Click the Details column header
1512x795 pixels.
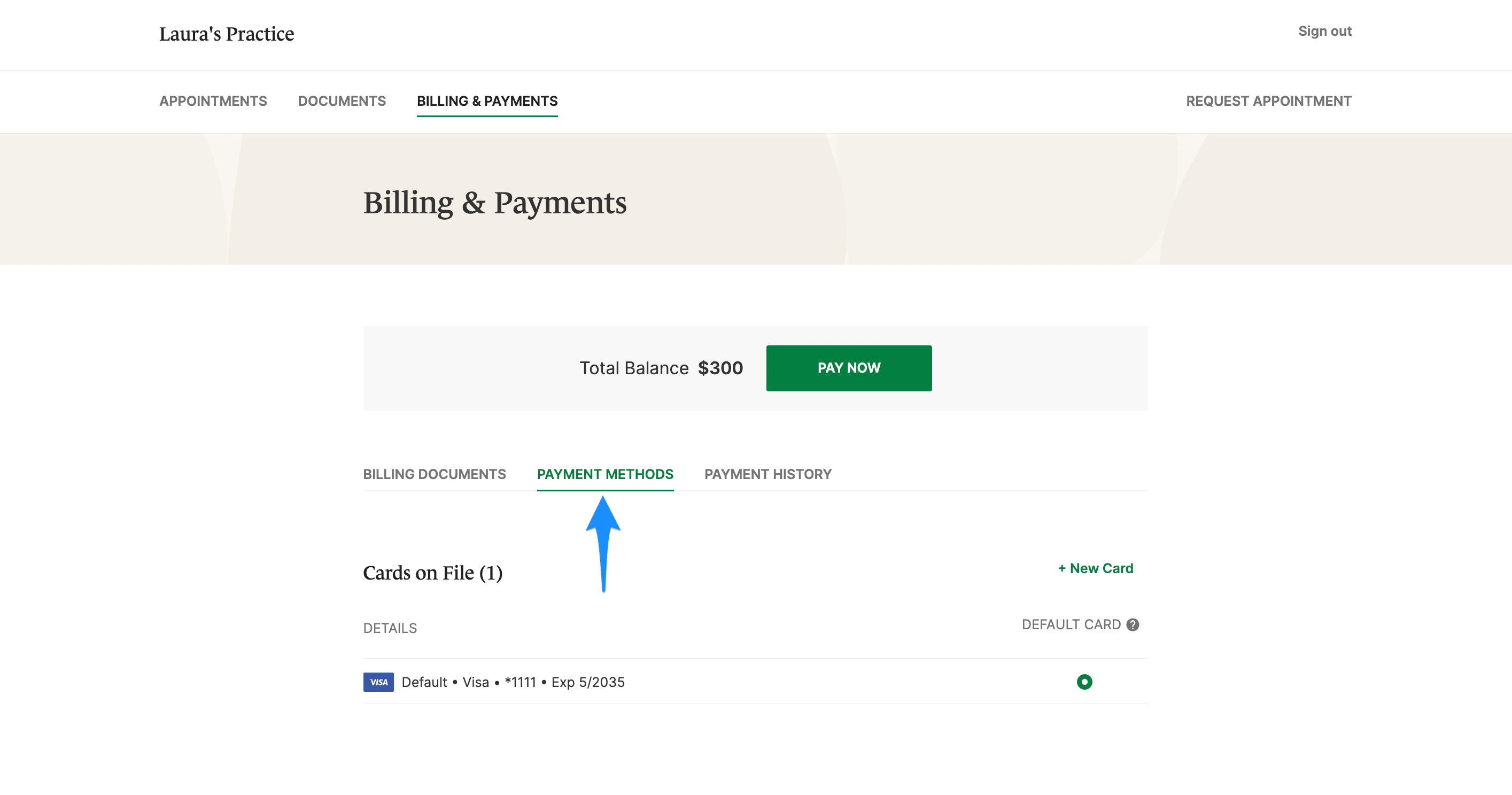(x=390, y=628)
